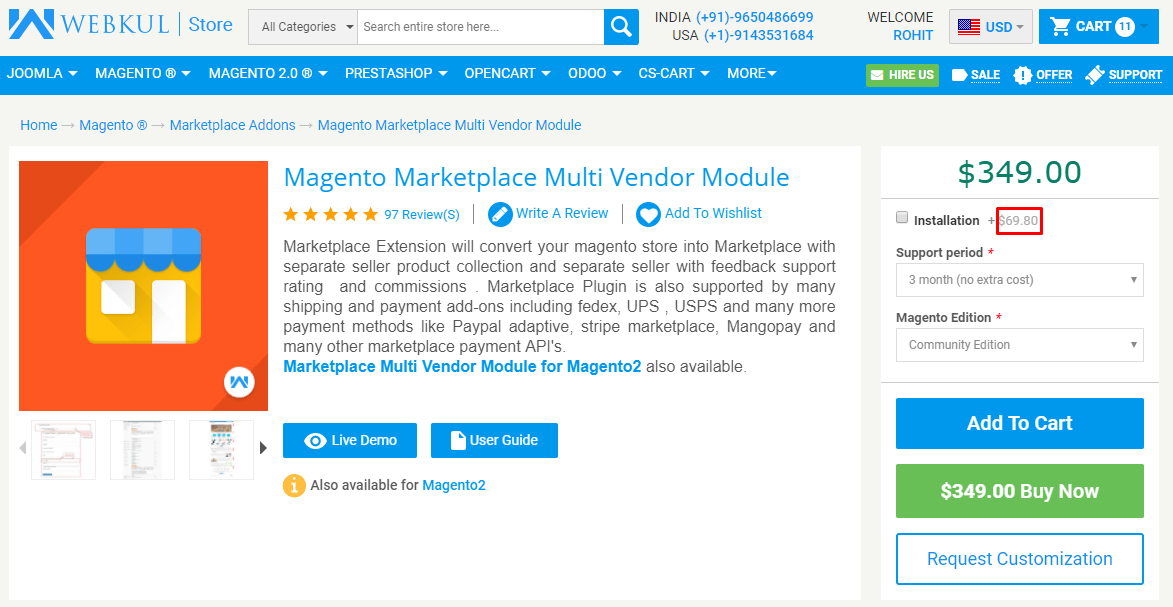Enable the Installation checkbox
This screenshot has width=1173, height=607.
pyautogui.click(x=901, y=218)
